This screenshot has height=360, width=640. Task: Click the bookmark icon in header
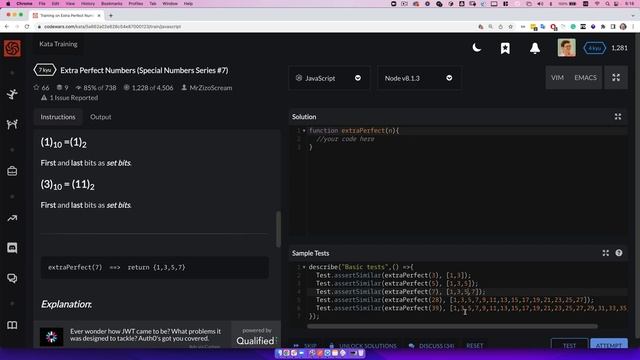coord(505,48)
